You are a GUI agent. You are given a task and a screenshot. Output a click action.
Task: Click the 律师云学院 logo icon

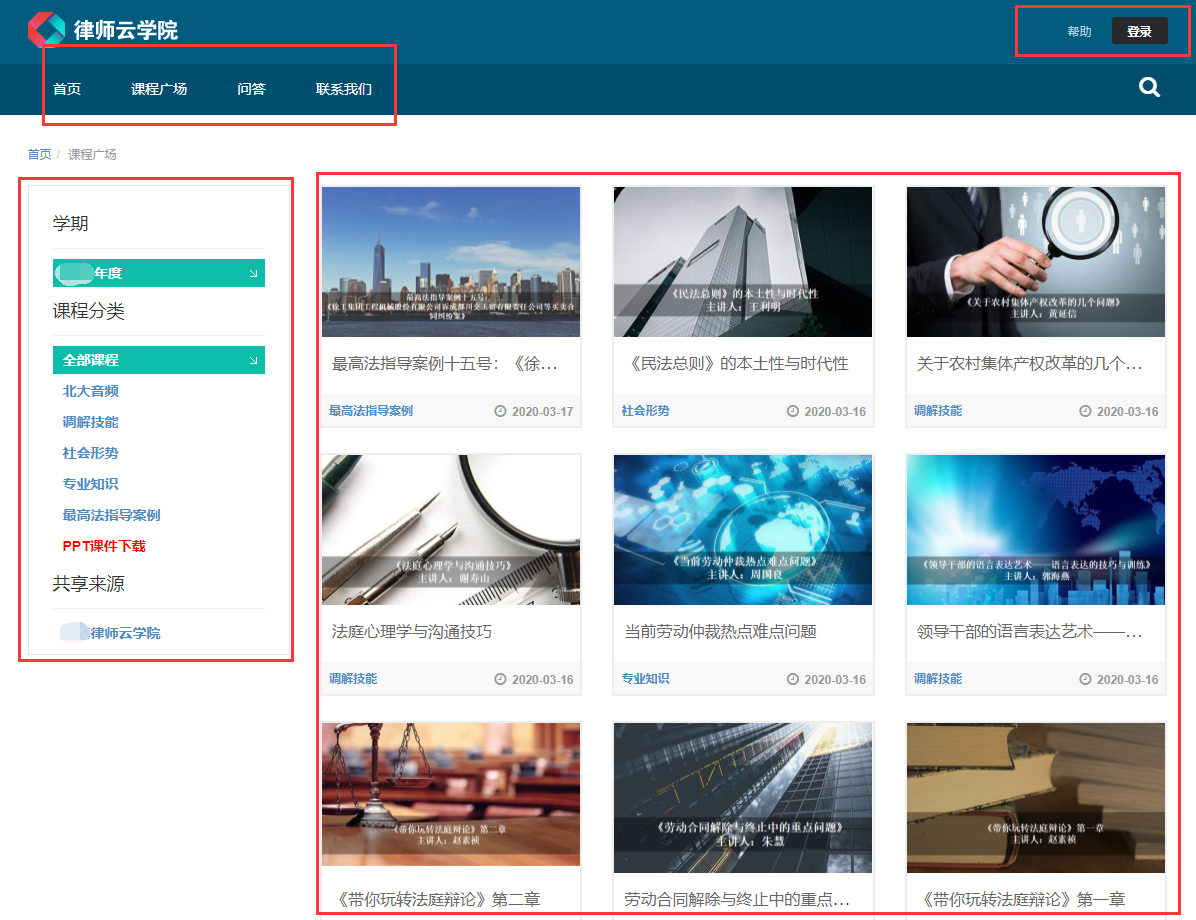pyautogui.click(x=46, y=30)
